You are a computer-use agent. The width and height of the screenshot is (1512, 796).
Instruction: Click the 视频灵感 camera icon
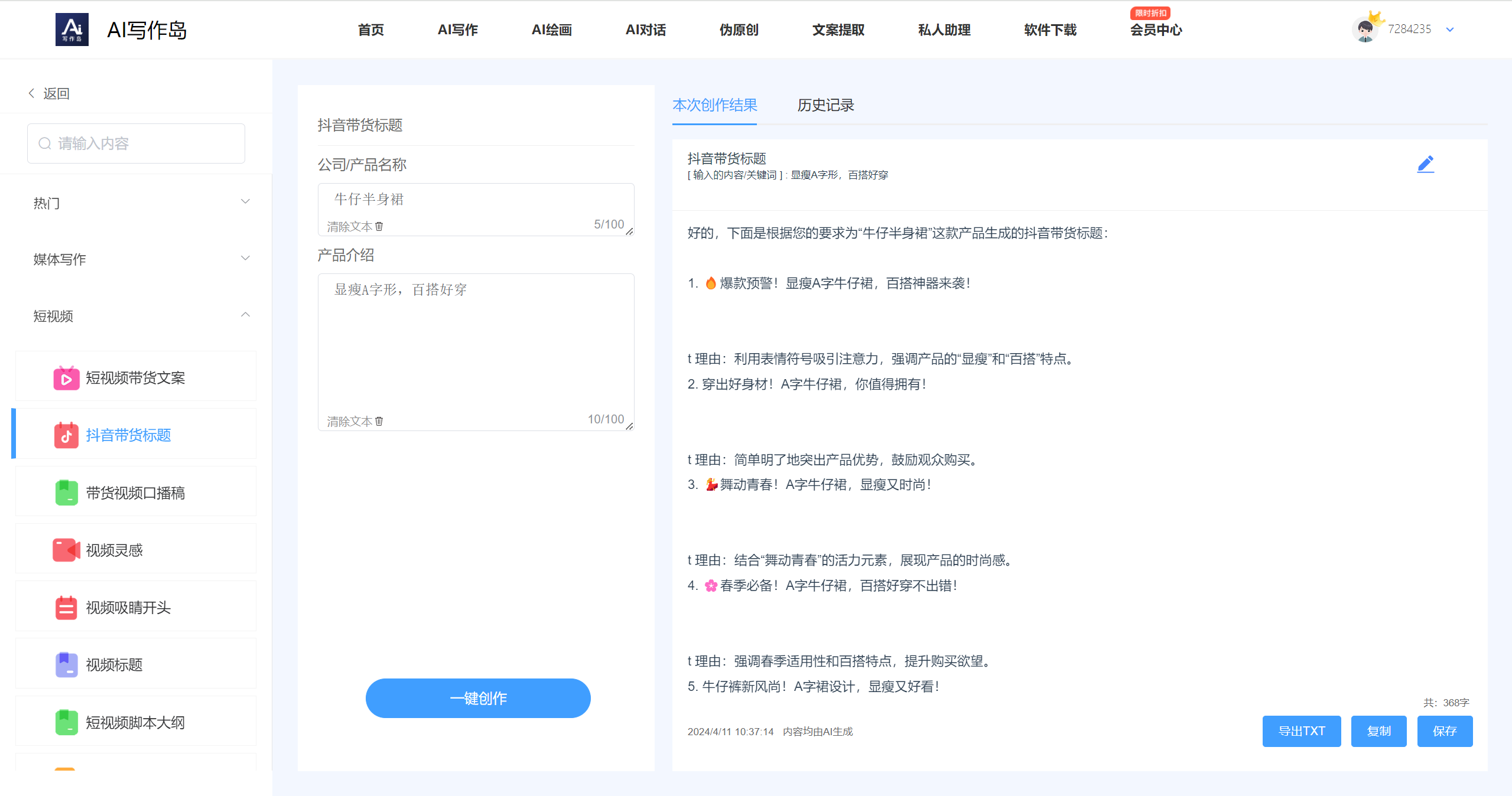66,550
